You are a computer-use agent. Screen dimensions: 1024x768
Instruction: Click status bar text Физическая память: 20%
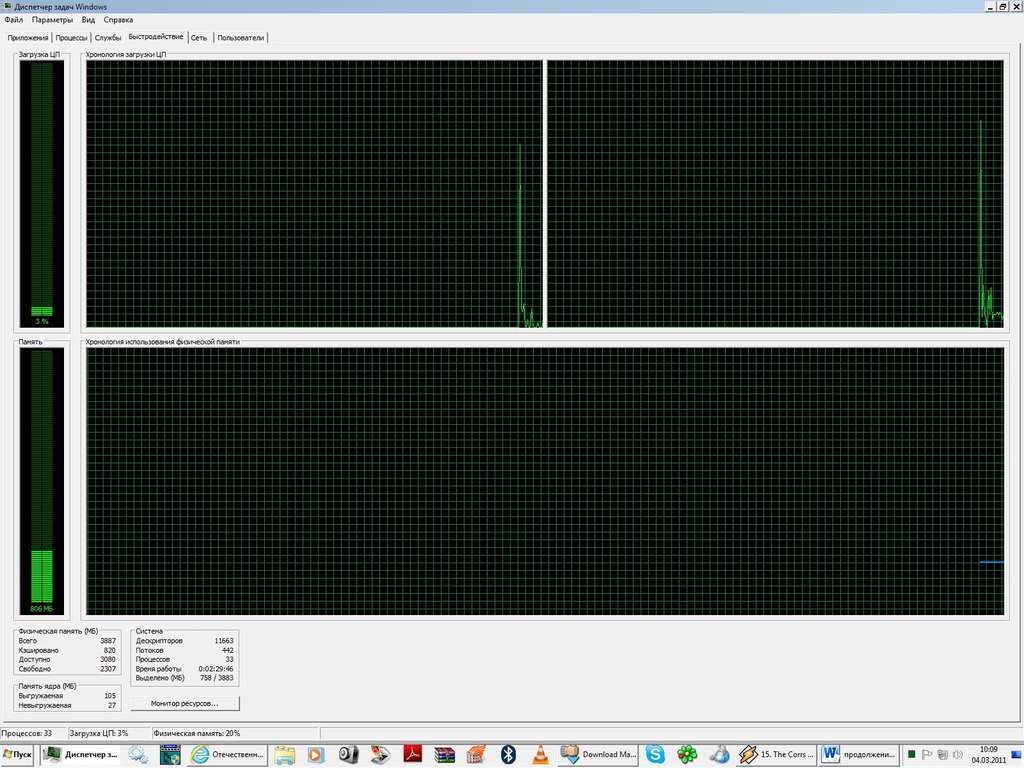click(197, 733)
